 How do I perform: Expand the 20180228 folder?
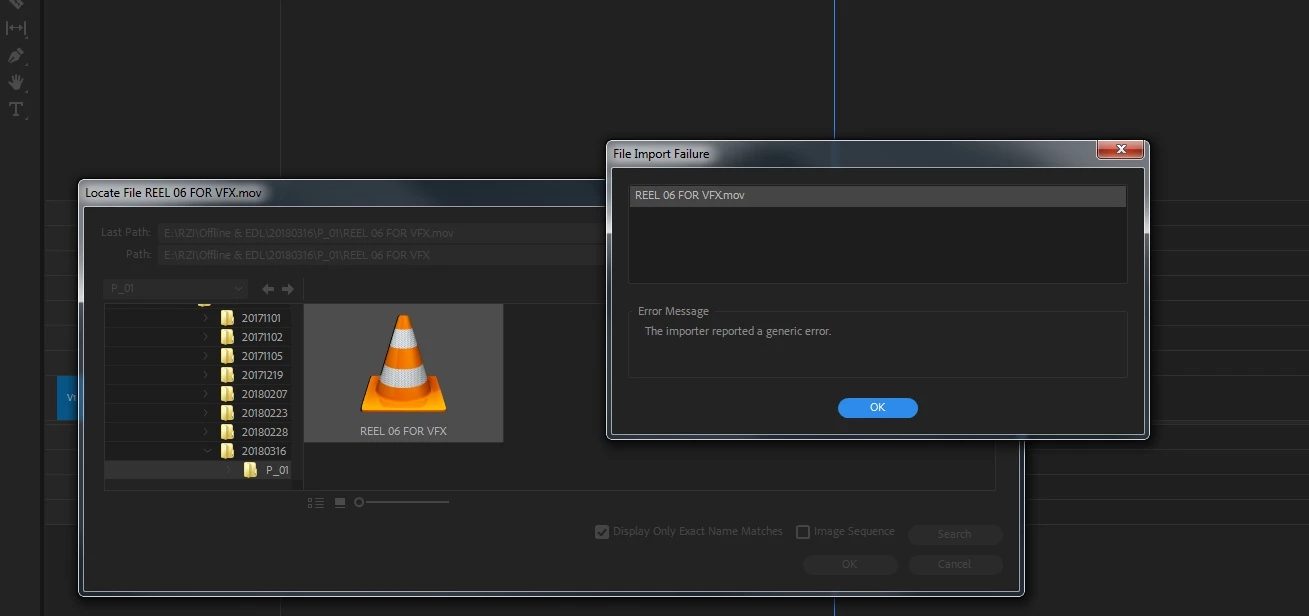(x=206, y=432)
